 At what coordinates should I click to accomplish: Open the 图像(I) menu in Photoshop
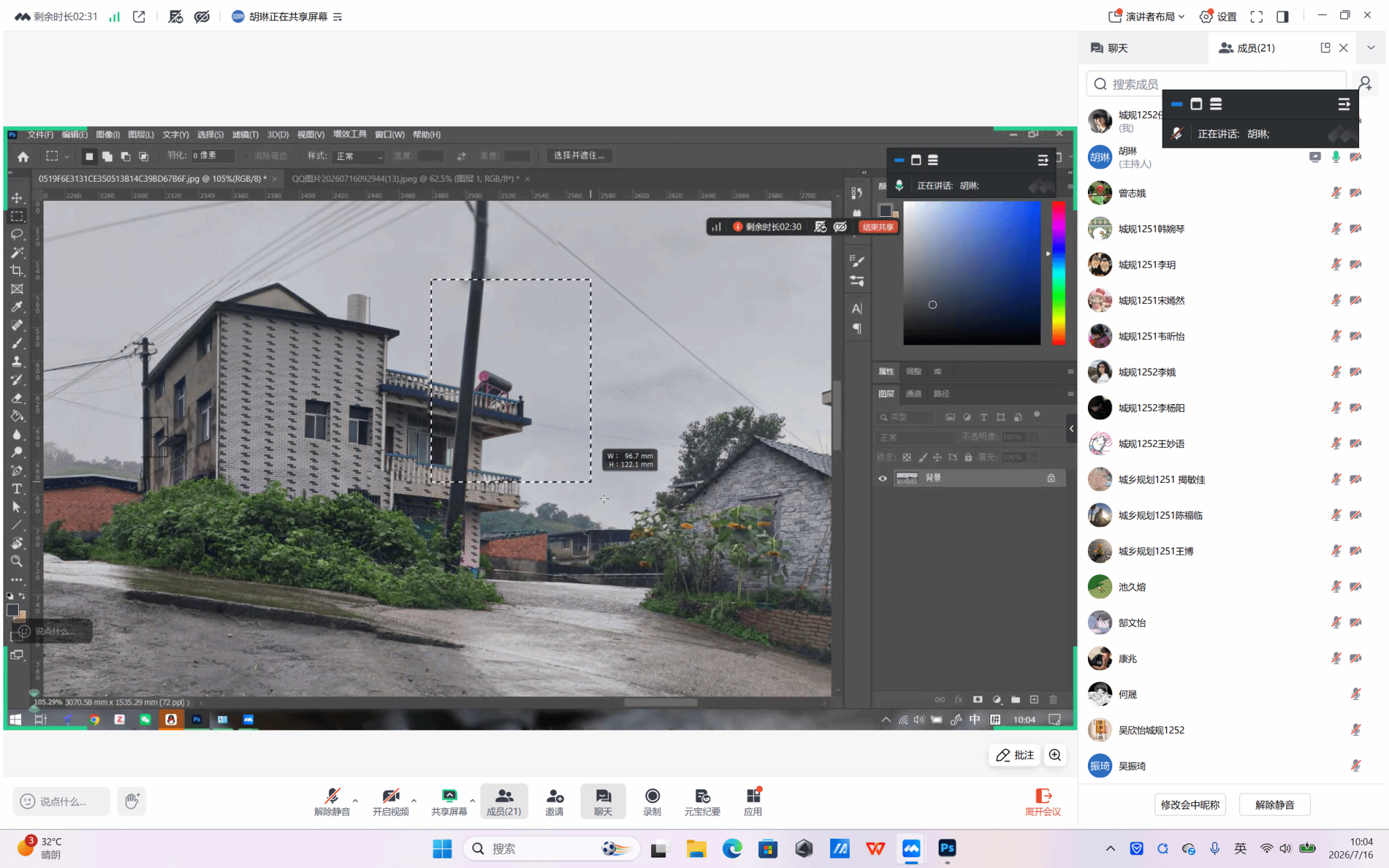[108, 135]
